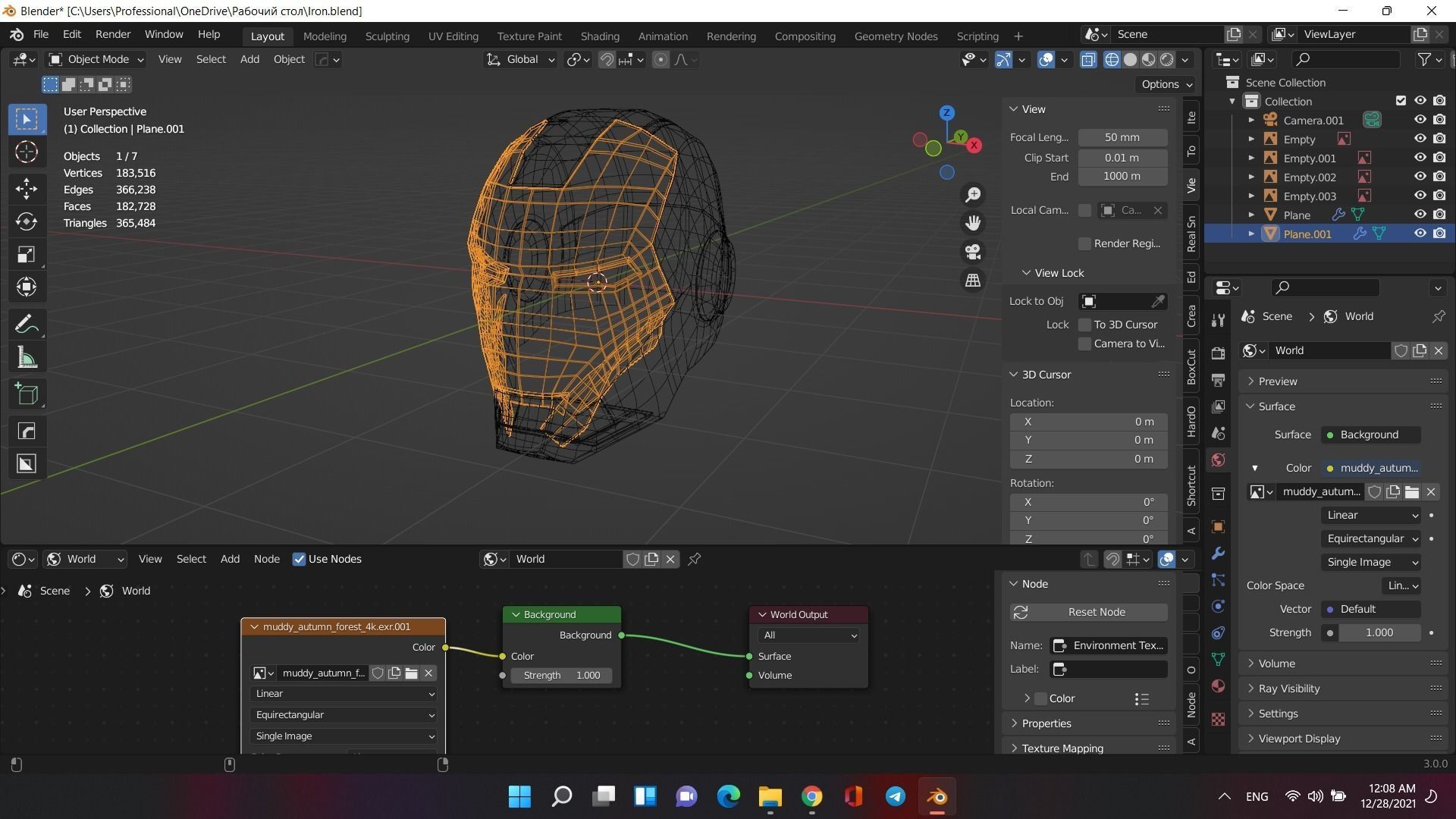Open the Modifier wrench properties tab

[x=1218, y=554]
